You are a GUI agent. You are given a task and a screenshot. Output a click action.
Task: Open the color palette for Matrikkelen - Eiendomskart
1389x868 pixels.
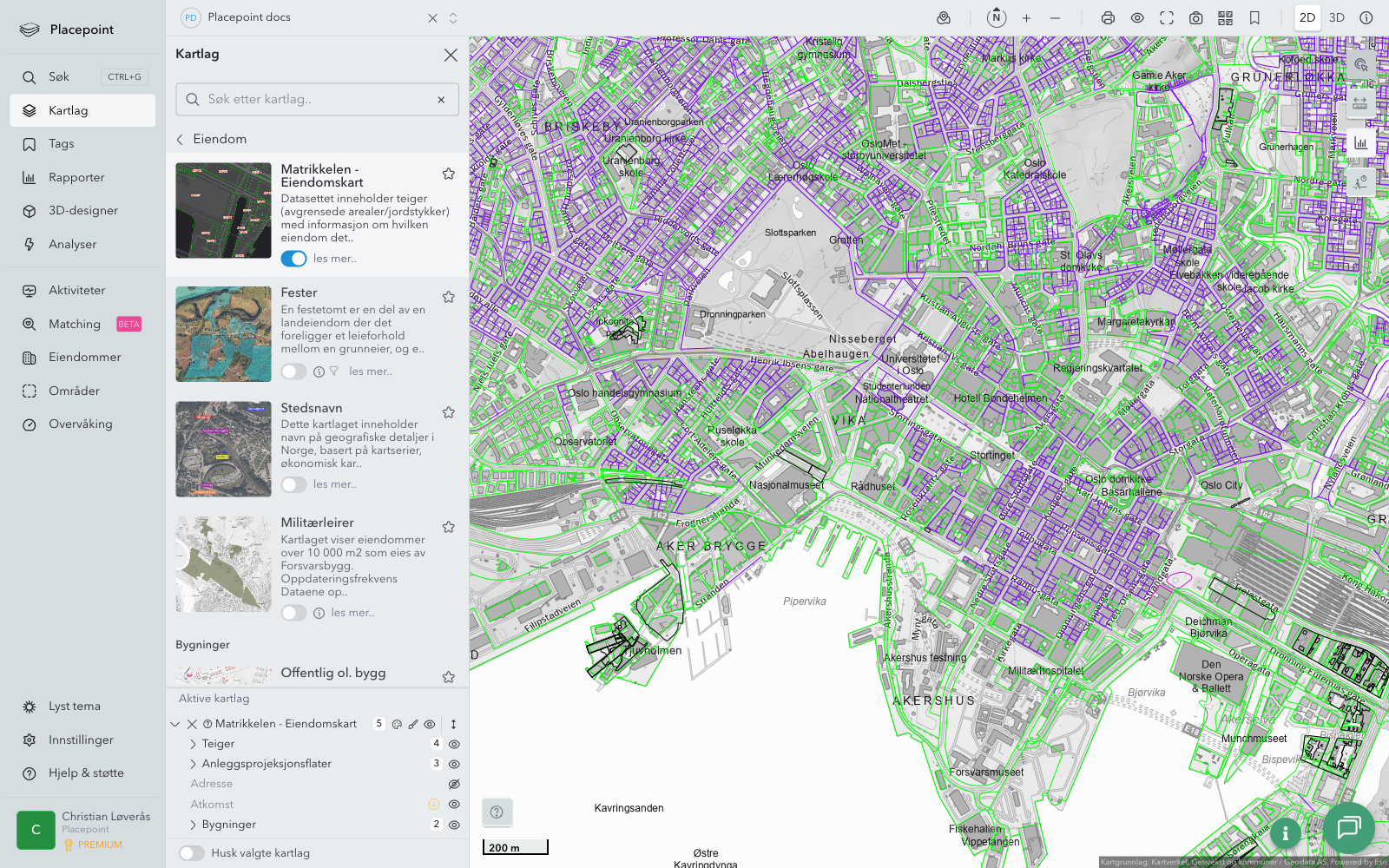coord(397,724)
